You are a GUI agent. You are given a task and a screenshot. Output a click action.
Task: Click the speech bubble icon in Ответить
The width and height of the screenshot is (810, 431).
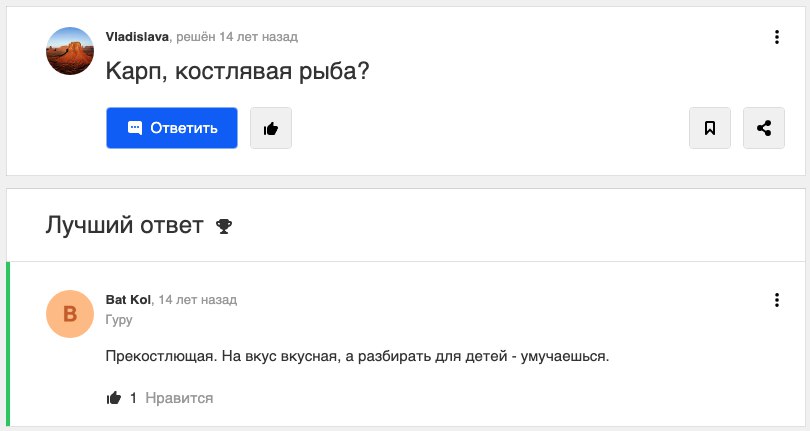pyautogui.click(x=135, y=128)
